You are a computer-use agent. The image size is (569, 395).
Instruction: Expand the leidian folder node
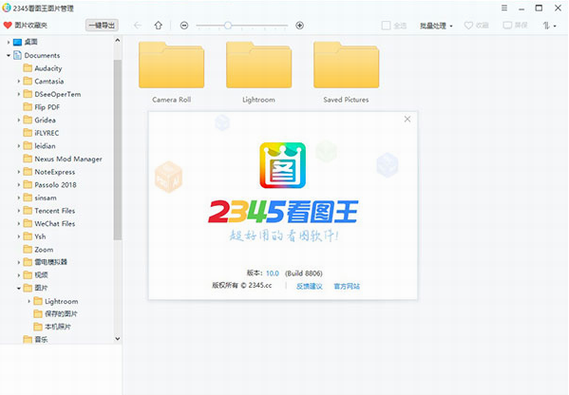click(x=19, y=146)
